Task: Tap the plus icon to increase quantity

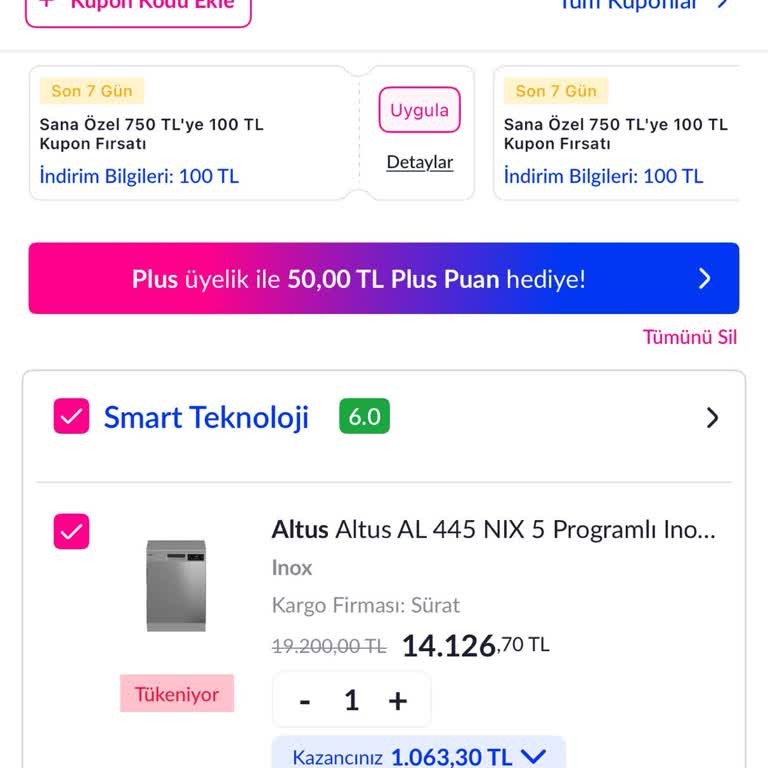Action: click(x=398, y=701)
